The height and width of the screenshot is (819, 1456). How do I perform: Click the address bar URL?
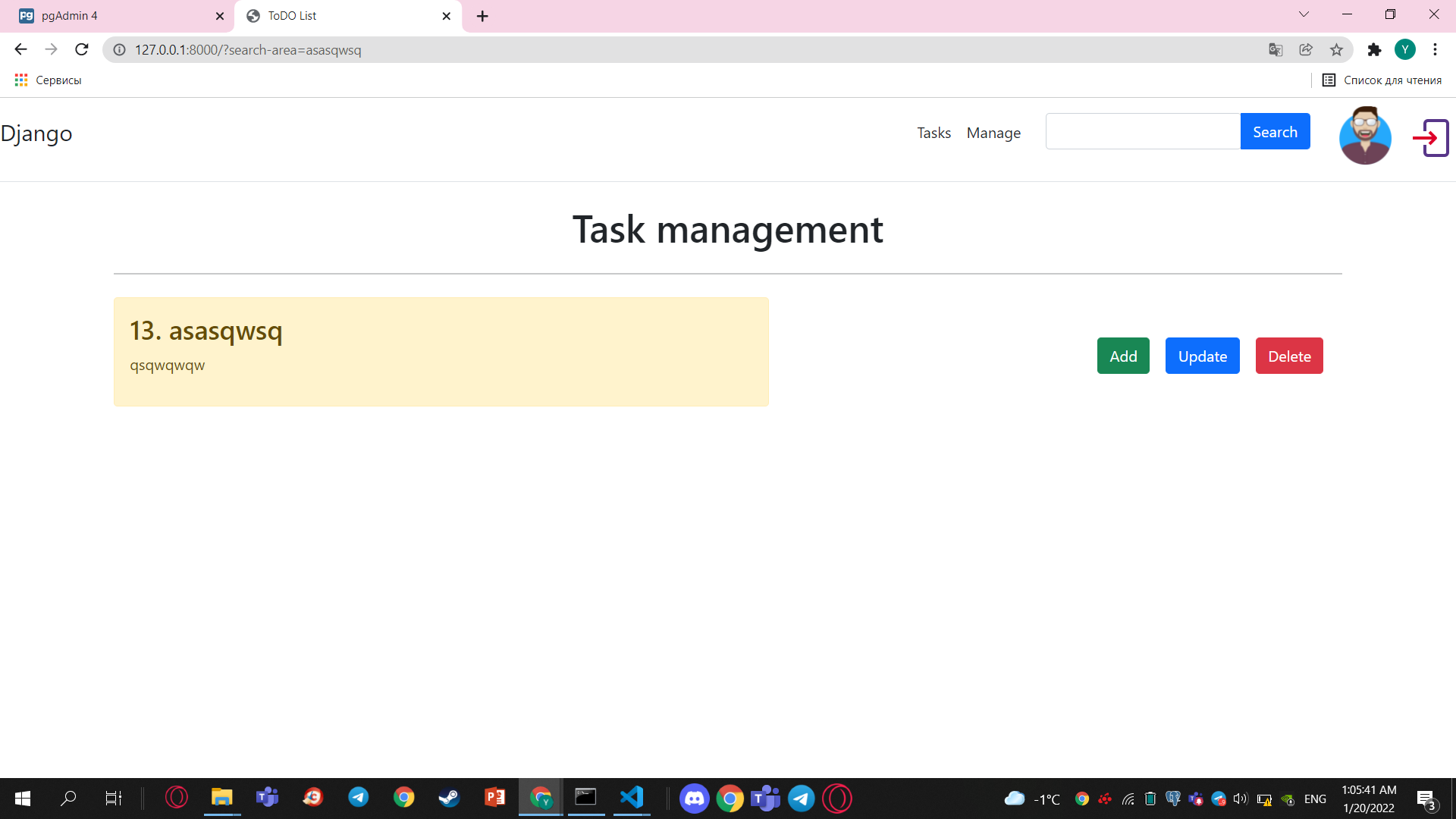tap(248, 50)
